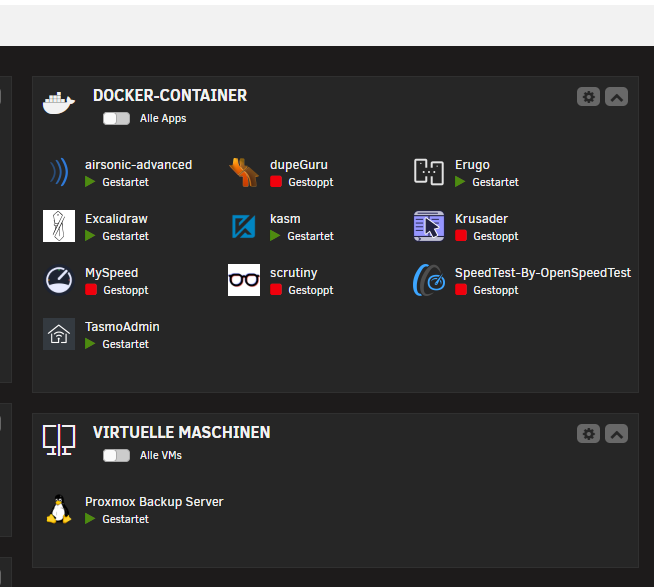Toggle the Alle VMs switch
This screenshot has width=654, height=587.
coord(116,455)
